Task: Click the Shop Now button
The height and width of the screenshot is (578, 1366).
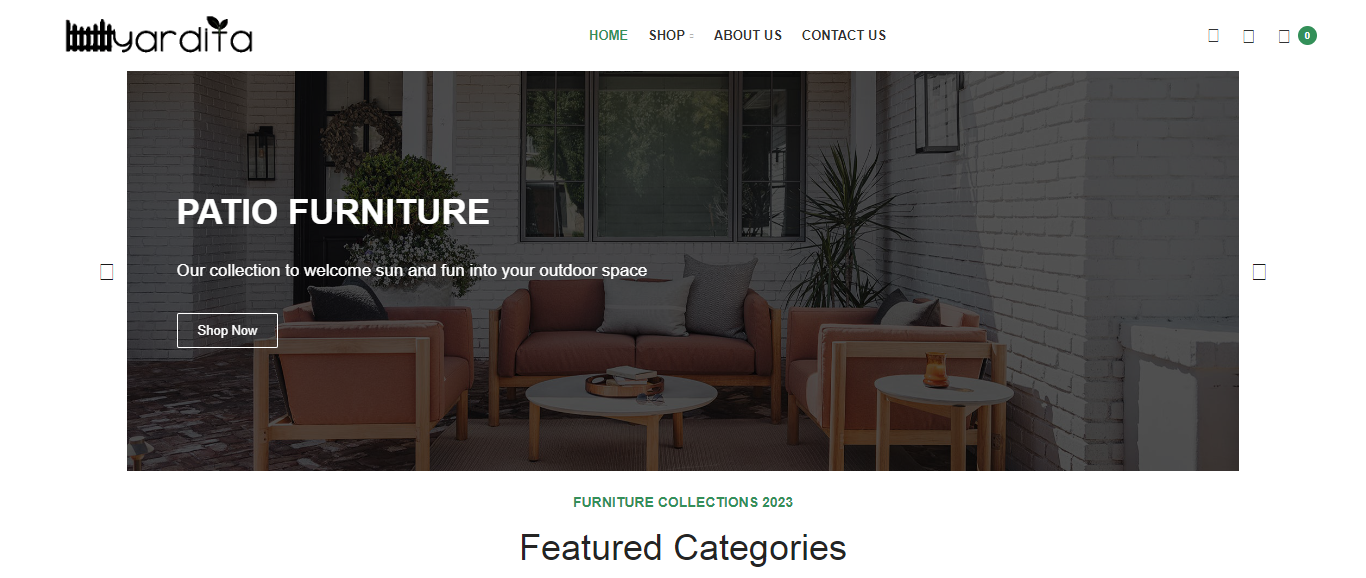Action: pos(227,330)
